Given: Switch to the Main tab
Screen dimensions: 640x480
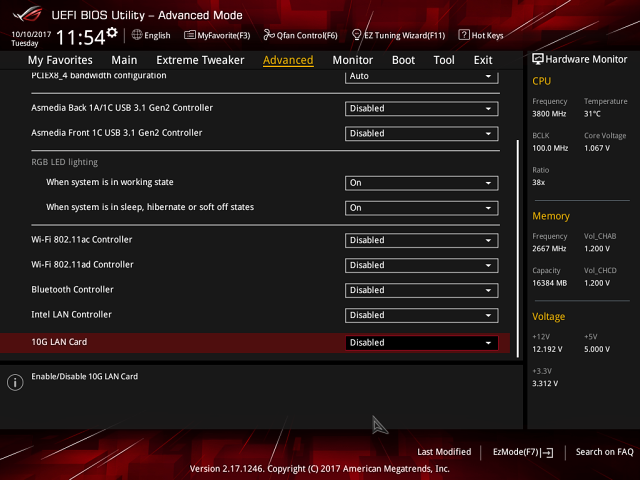Looking at the screenshot, I should coord(124,60).
